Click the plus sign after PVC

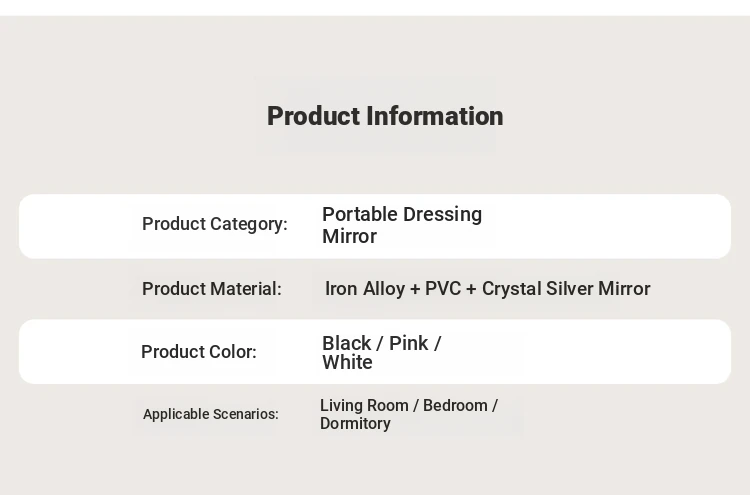pyautogui.click(x=471, y=289)
